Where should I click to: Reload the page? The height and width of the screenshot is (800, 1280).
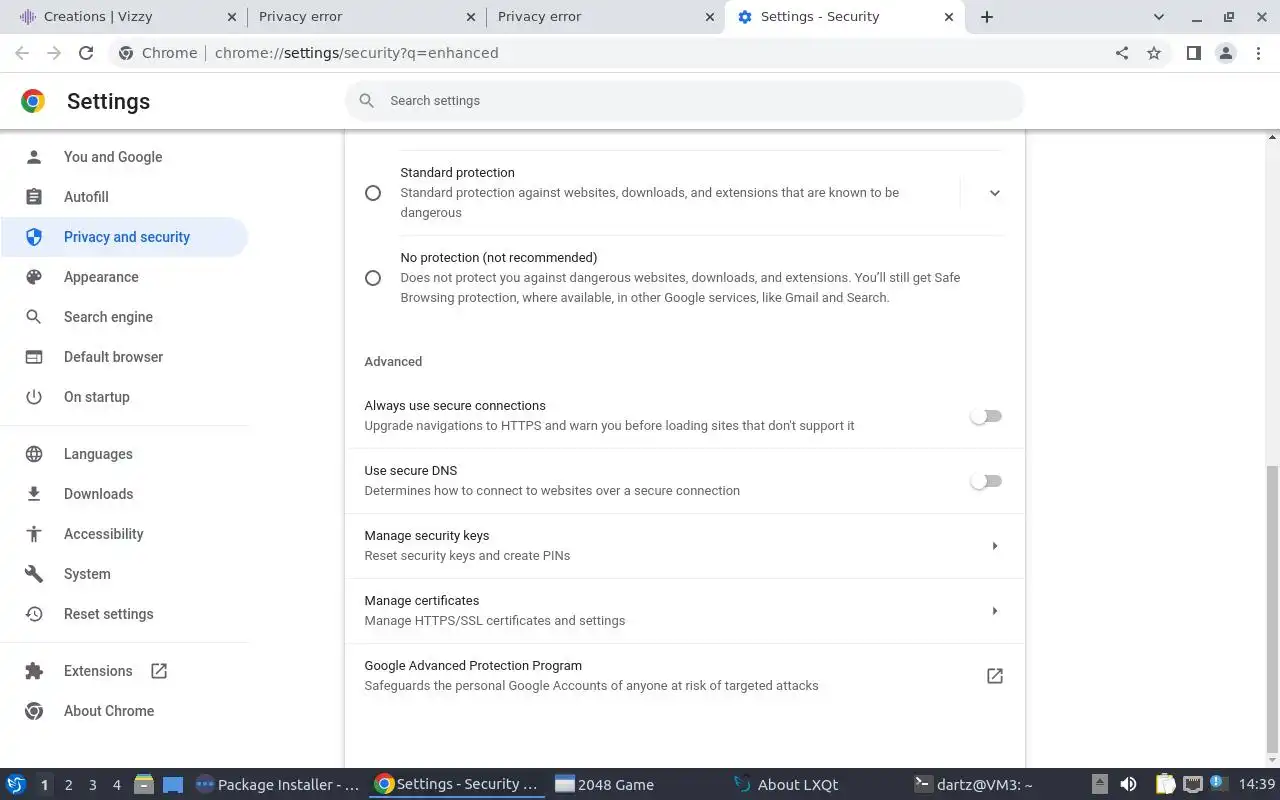[86, 53]
